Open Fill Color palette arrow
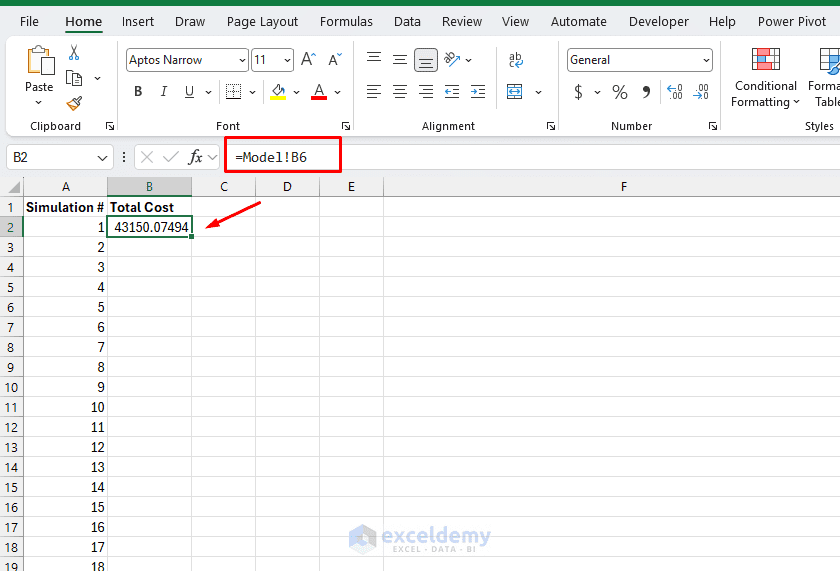This screenshot has width=840, height=571. [296, 92]
